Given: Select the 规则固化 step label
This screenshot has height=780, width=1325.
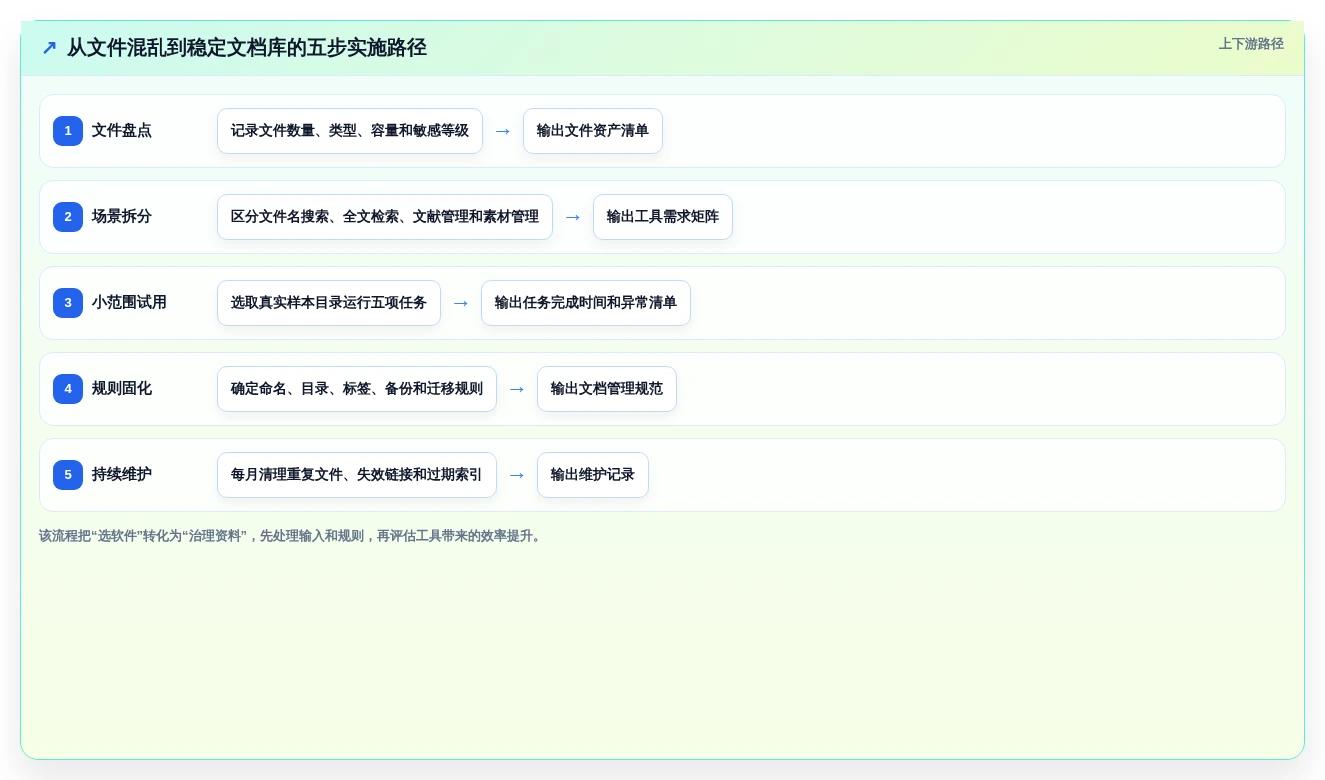Looking at the screenshot, I should [x=122, y=389].
